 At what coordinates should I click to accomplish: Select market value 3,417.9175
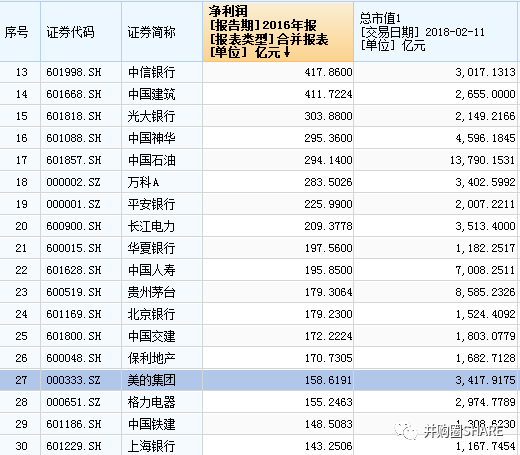[x=435, y=380]
